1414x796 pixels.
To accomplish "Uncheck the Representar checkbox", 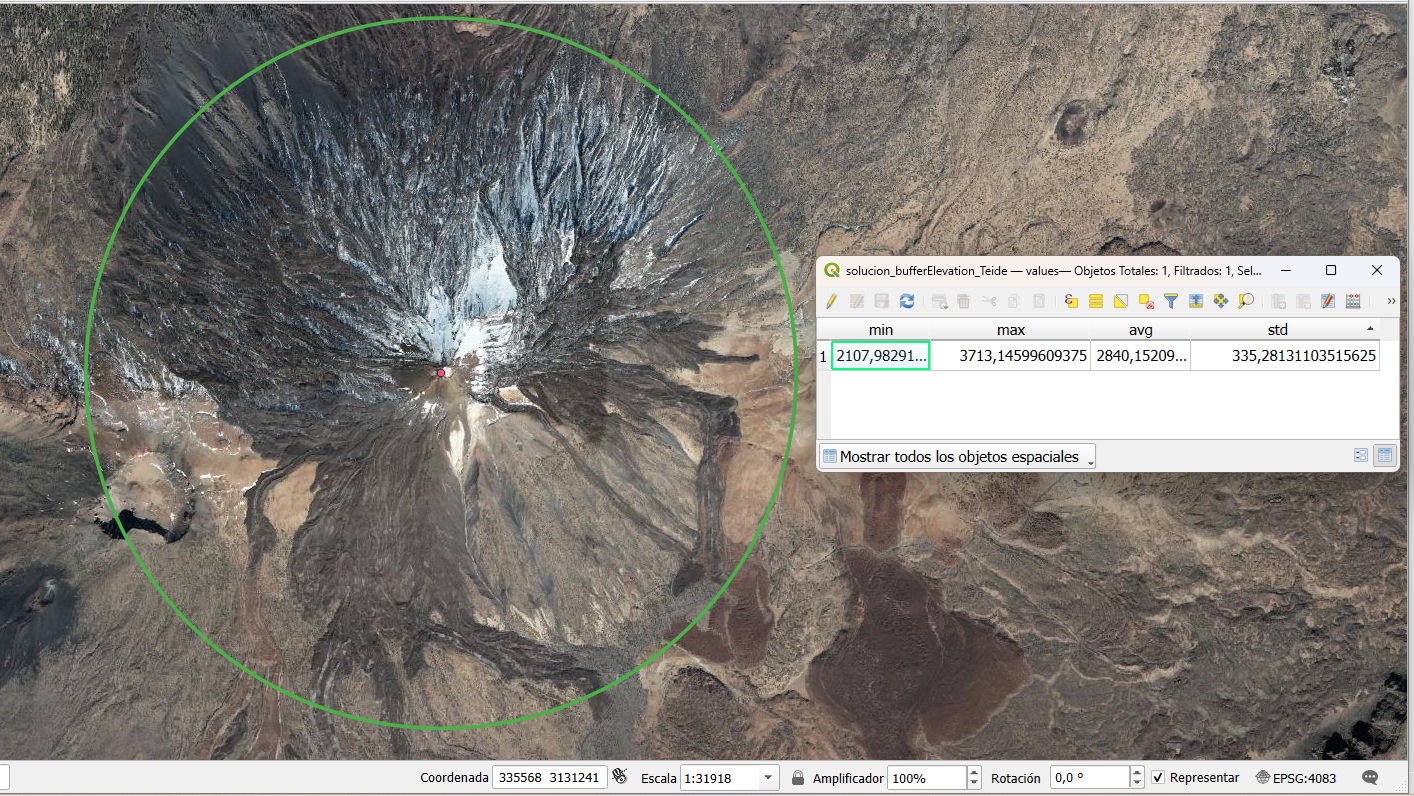I will (x=1158, y=777).
